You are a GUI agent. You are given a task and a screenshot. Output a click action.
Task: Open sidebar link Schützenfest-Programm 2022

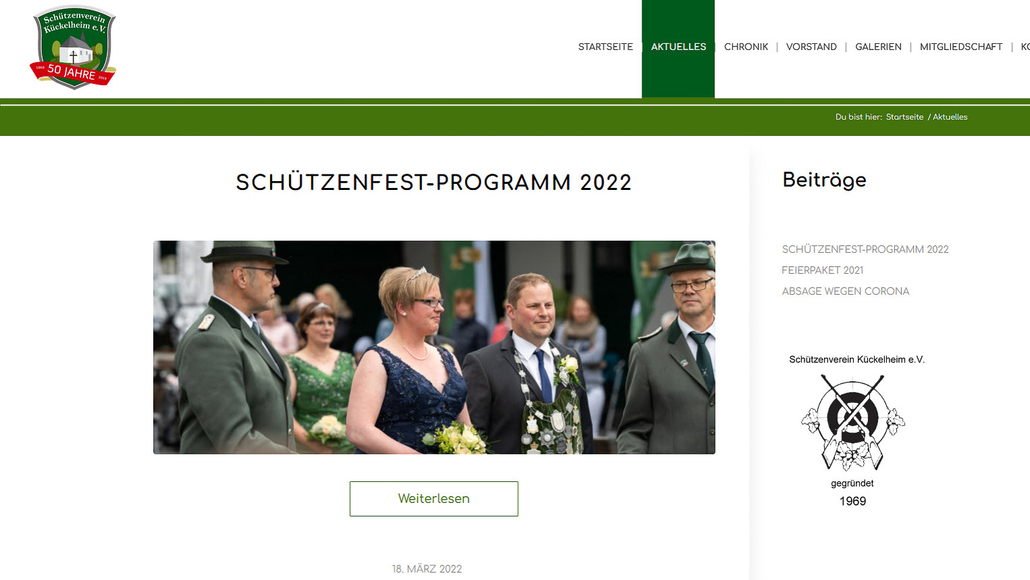[x=865, y=249]
